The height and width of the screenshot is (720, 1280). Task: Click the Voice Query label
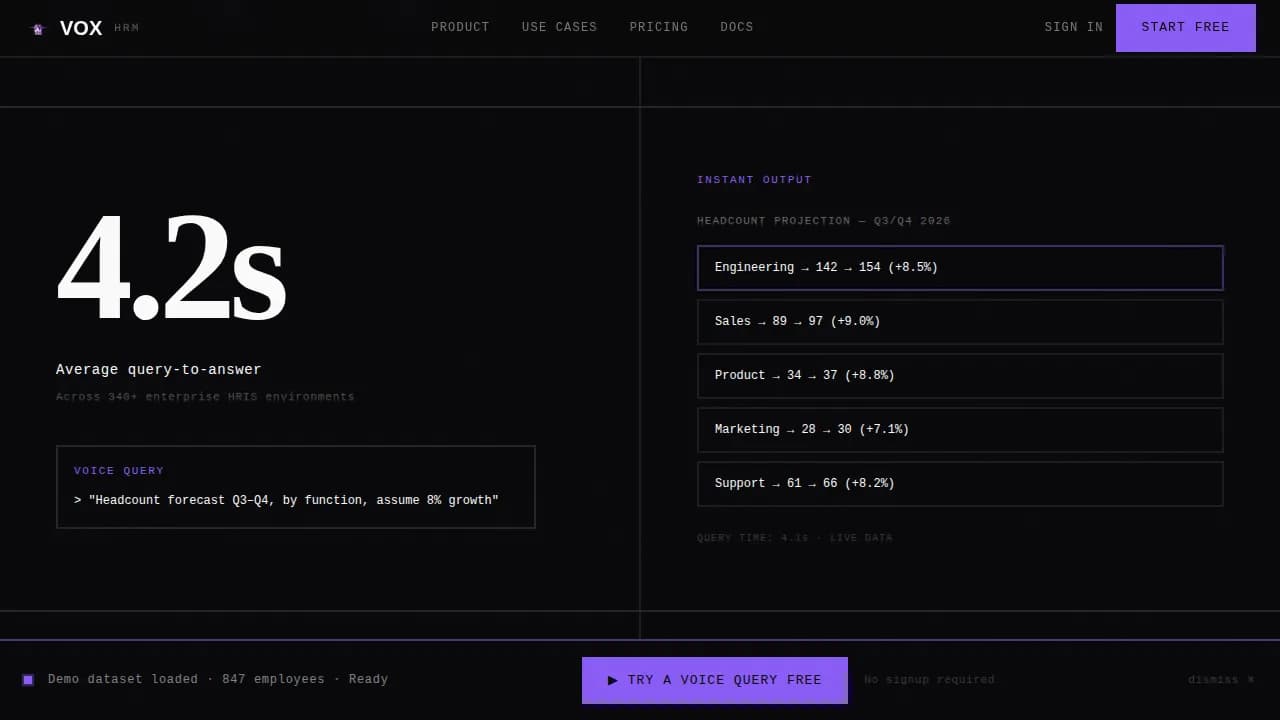[119, 471]
